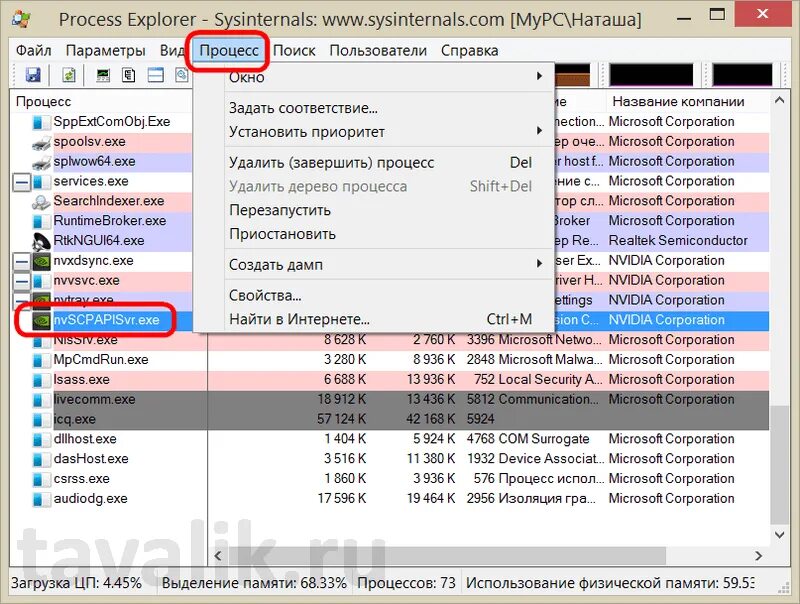Click the audiodg.exe process icon

point(39,499)
